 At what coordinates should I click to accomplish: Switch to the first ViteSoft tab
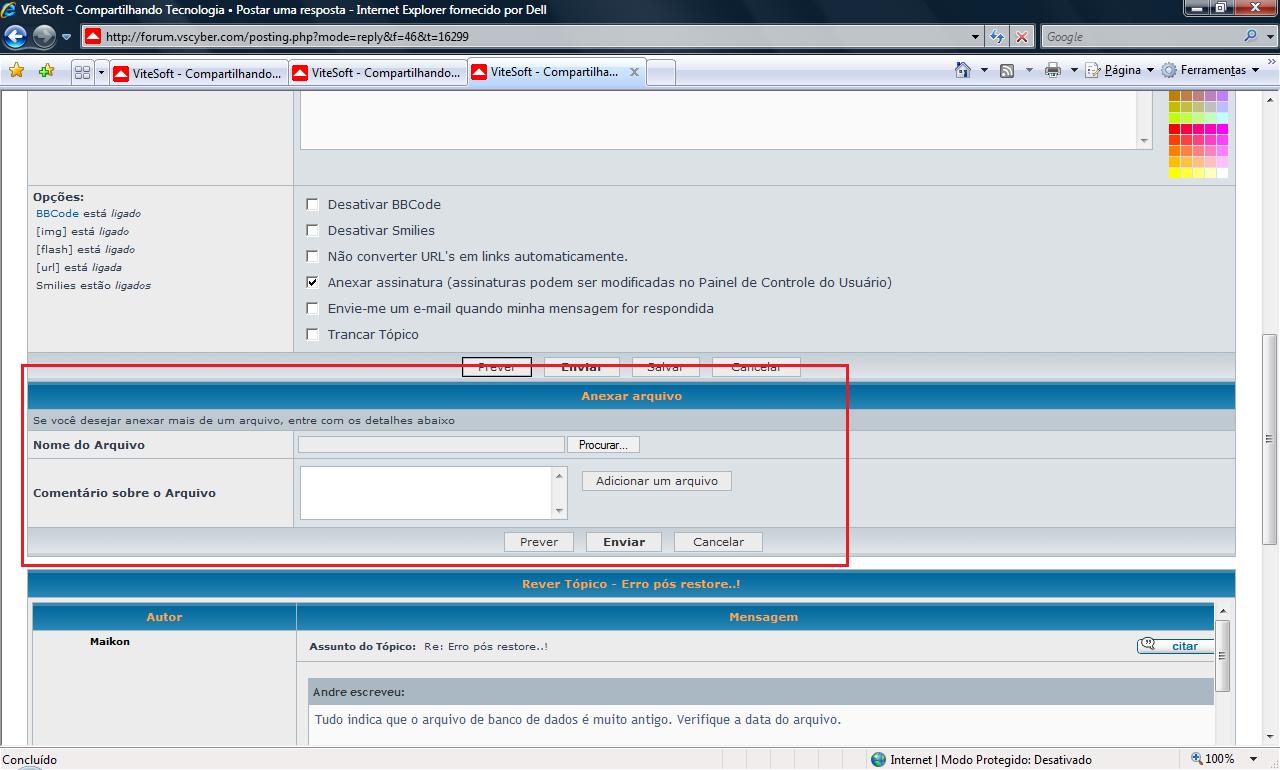197,73
